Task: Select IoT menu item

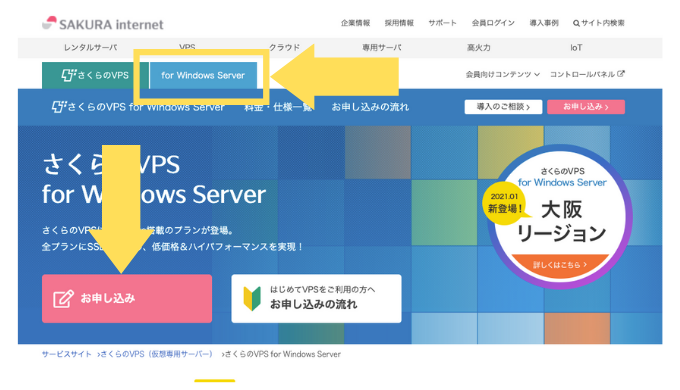Action: (576, 48)
